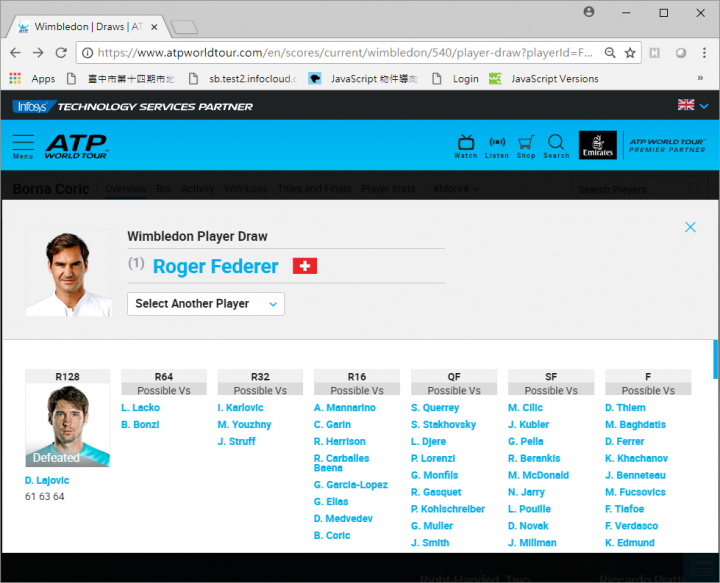Click the dimmed Activity tab
This screenshot has height=583, width=720.
(x=197, y=189)
